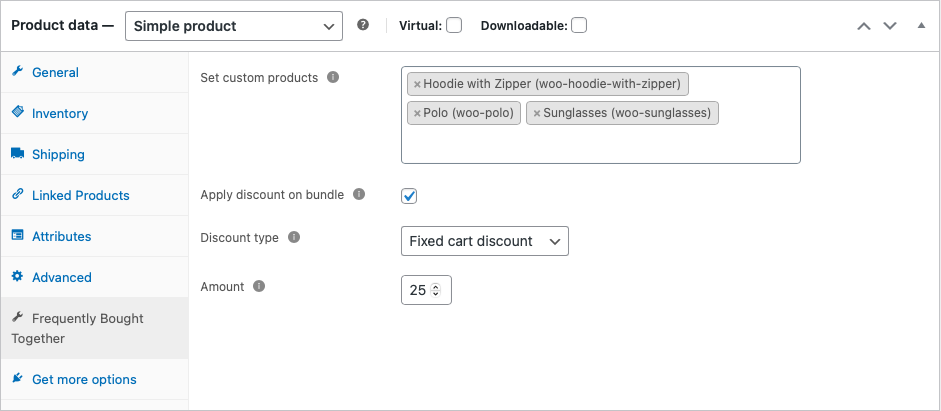Screen dimensions: 941x411
Task: Click the Get more options plug icon
Action: [17, 379]
